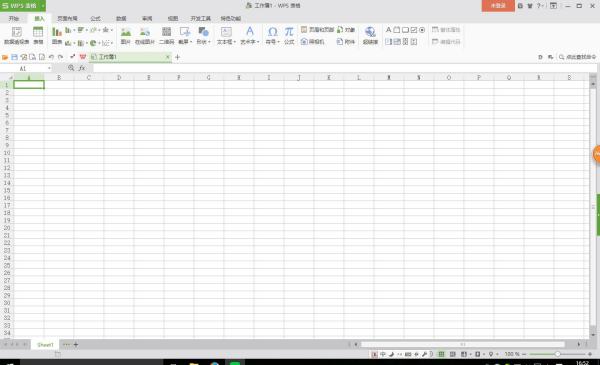Select column G header
Screen dimensions: 600x365
pos(209,77)
